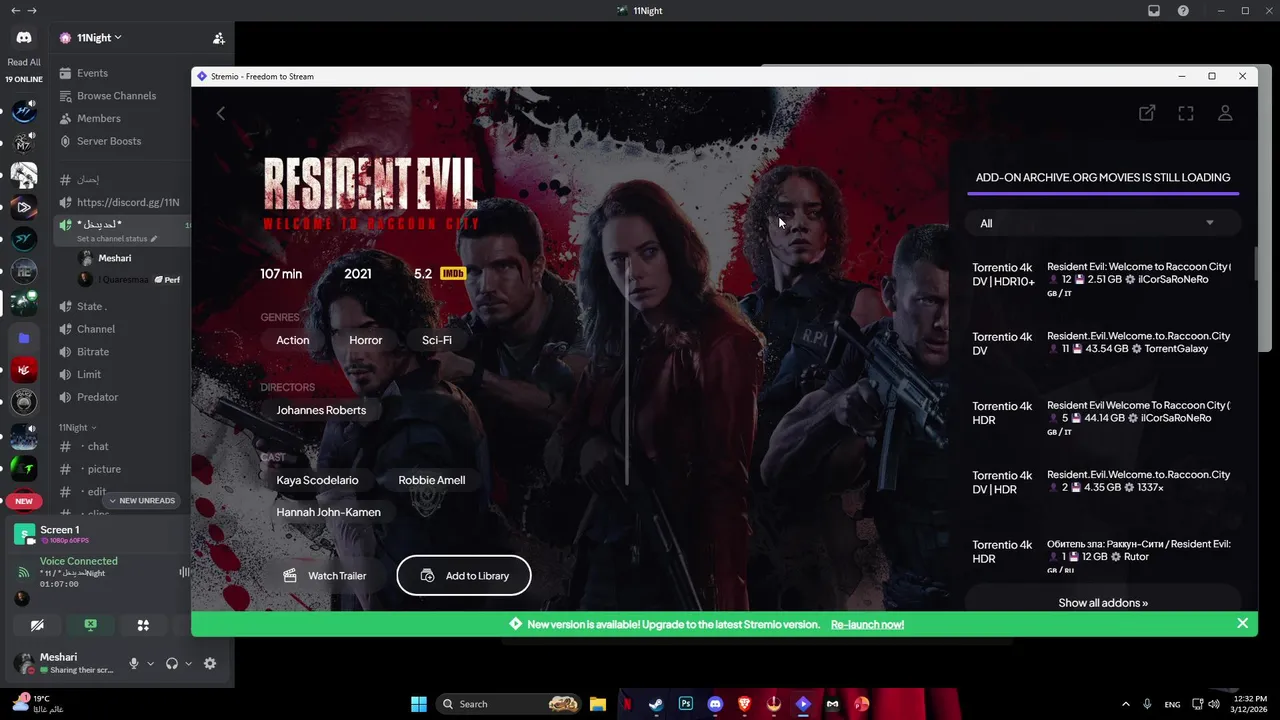
Task: Show hidden system tray icons
Action: 1125,704
